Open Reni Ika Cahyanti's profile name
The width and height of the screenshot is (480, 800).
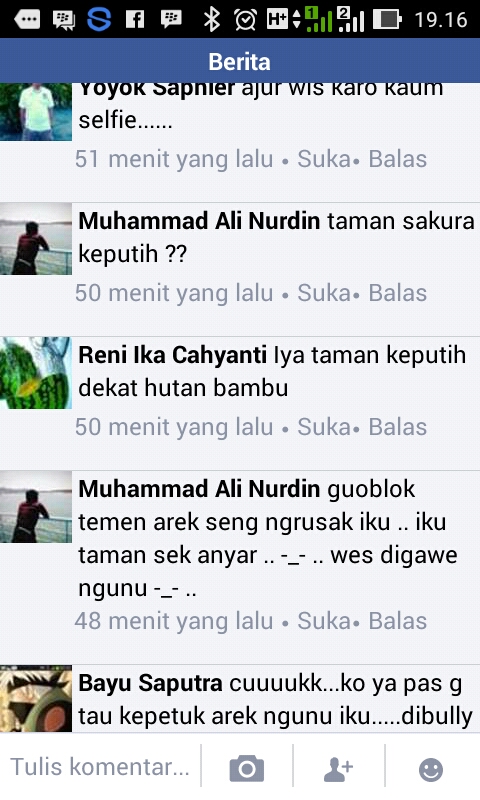coord(172,355)
